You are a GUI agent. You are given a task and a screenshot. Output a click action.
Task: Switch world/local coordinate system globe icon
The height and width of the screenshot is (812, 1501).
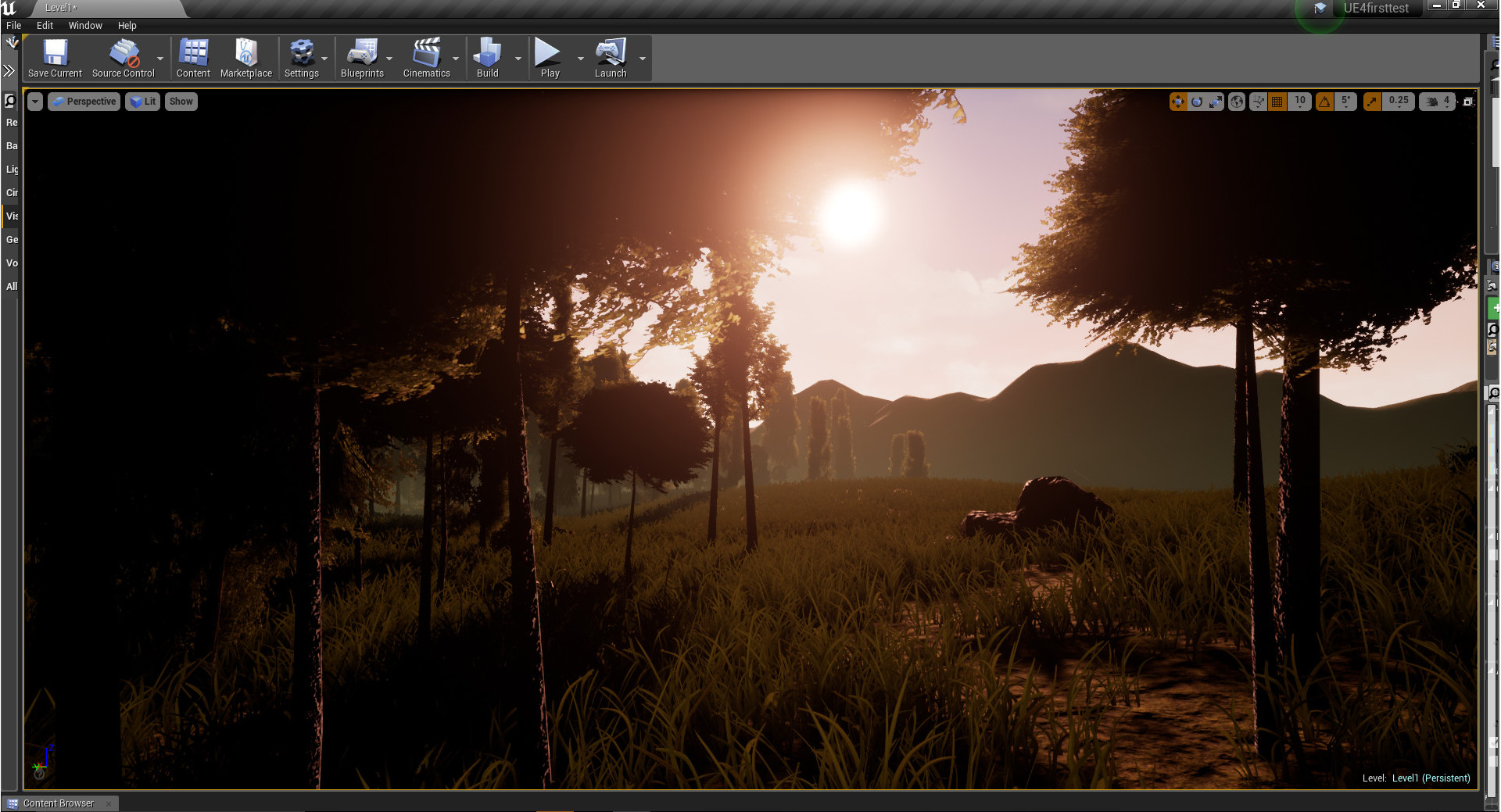point(1237,102)
